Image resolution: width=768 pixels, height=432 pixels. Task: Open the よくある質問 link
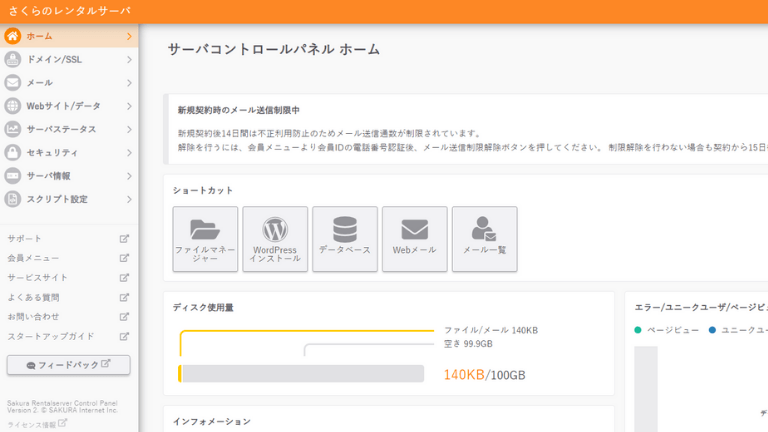point(33,297)
